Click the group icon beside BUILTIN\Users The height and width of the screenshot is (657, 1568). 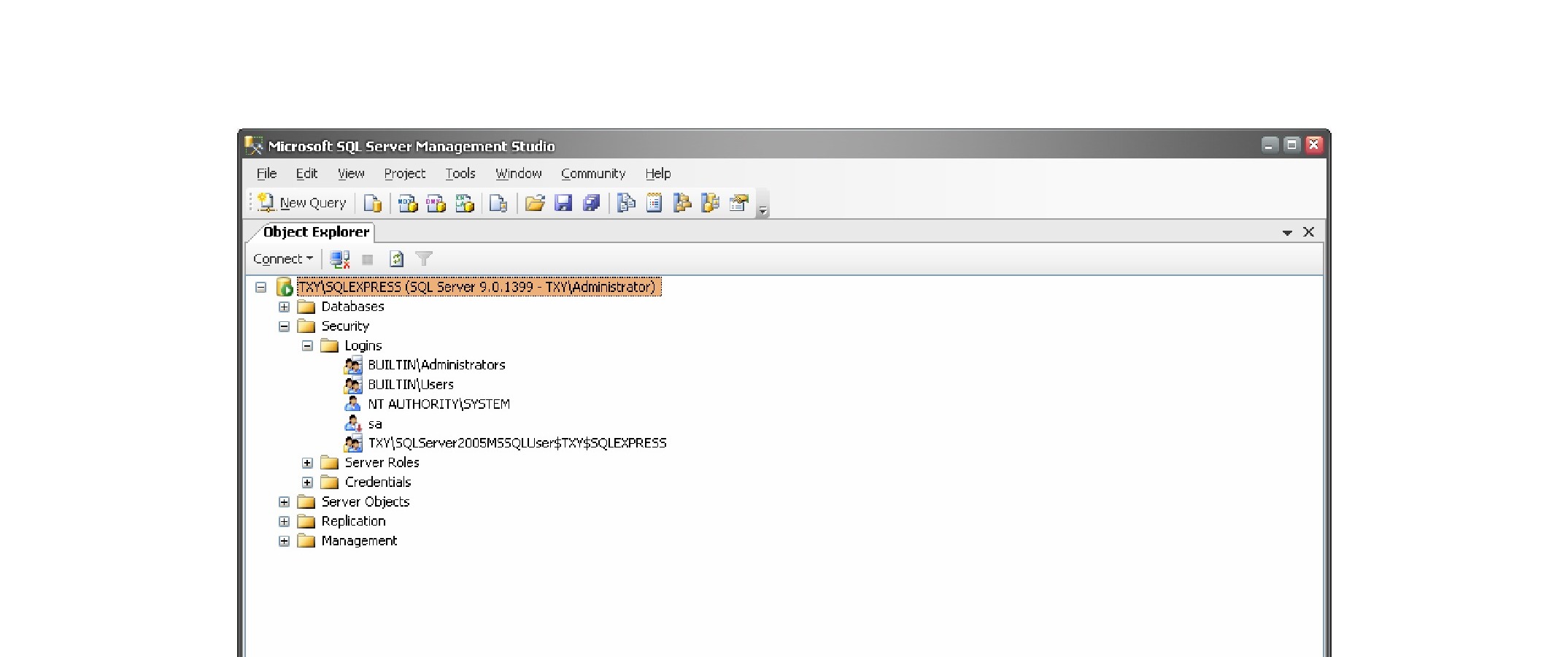353,385
